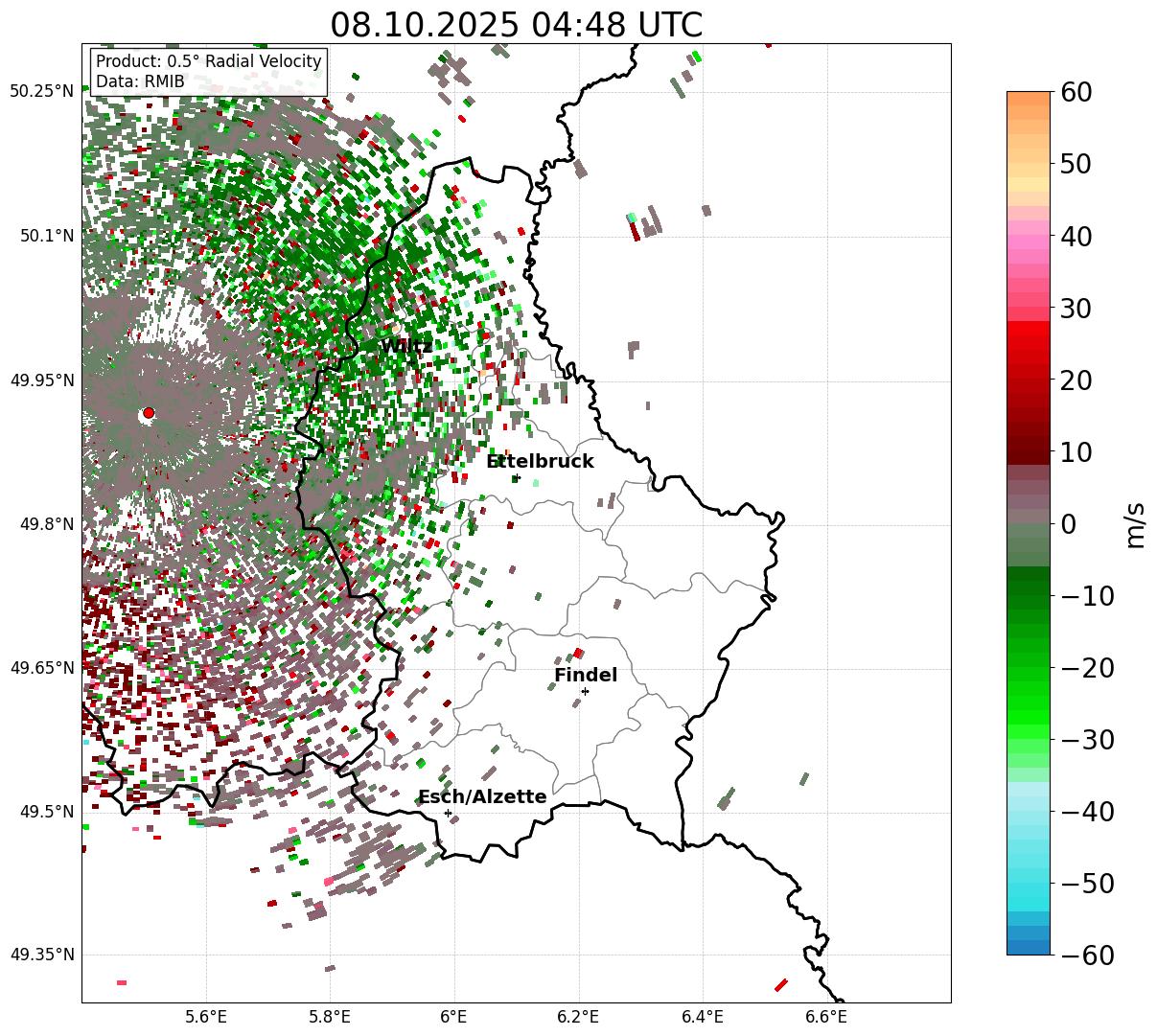
Task: Select the Product: 0.5° Radial Velocity text
Action: 209,61
